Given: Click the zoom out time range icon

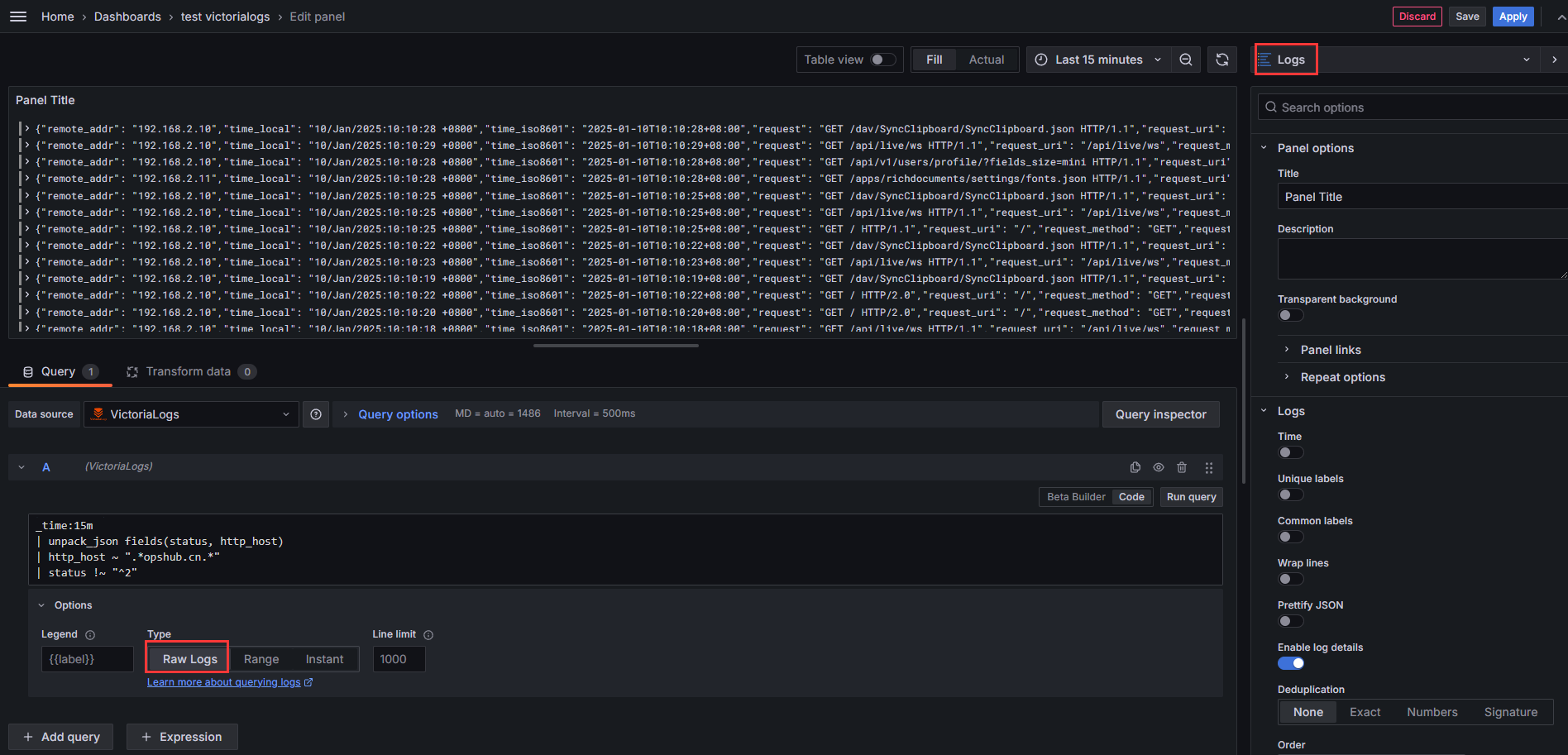Looking at the screenshot, I should click(x=1186, y=60).
